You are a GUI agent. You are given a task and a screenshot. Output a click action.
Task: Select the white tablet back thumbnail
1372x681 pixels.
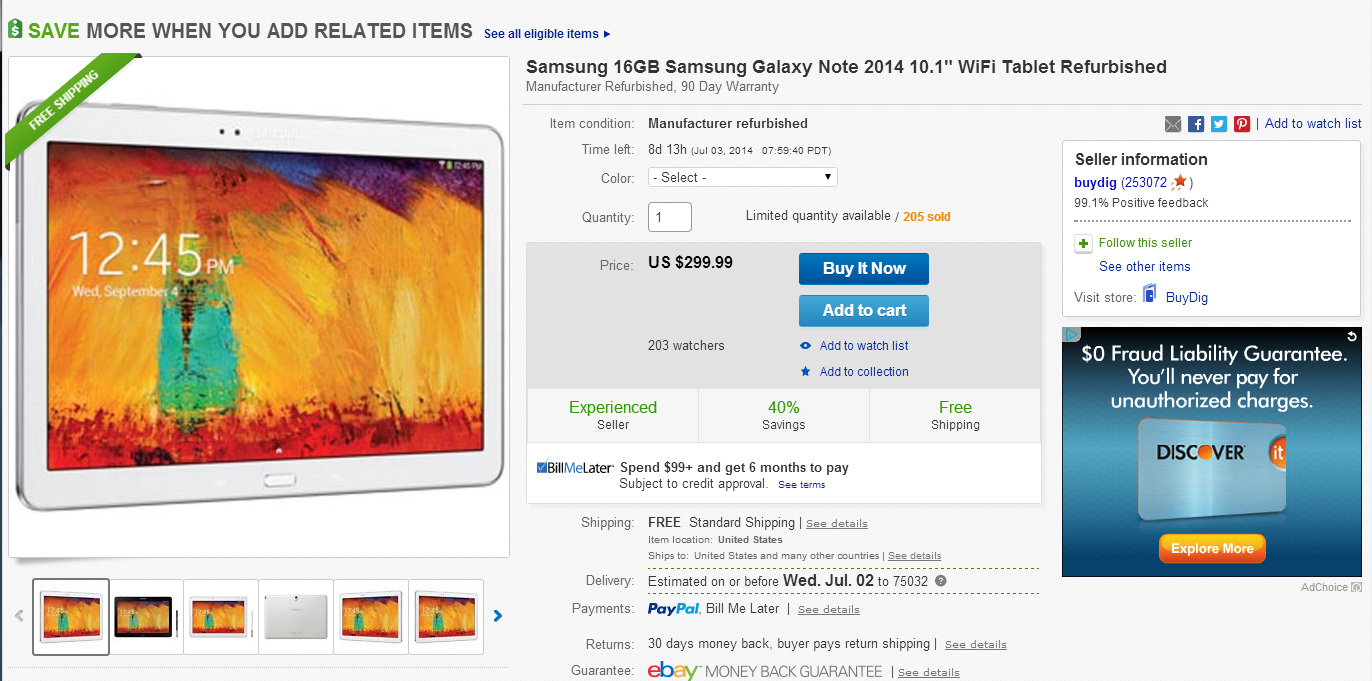[x=295, y=616]
